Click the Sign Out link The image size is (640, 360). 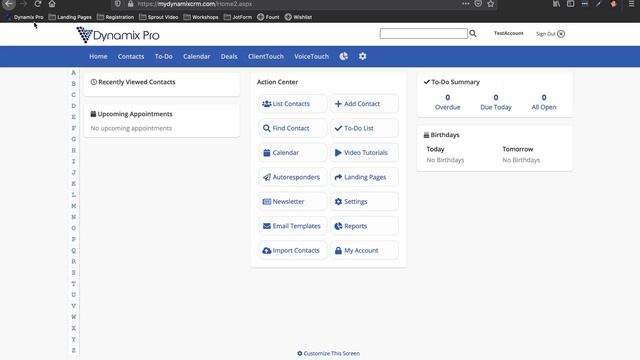[550, 34]
